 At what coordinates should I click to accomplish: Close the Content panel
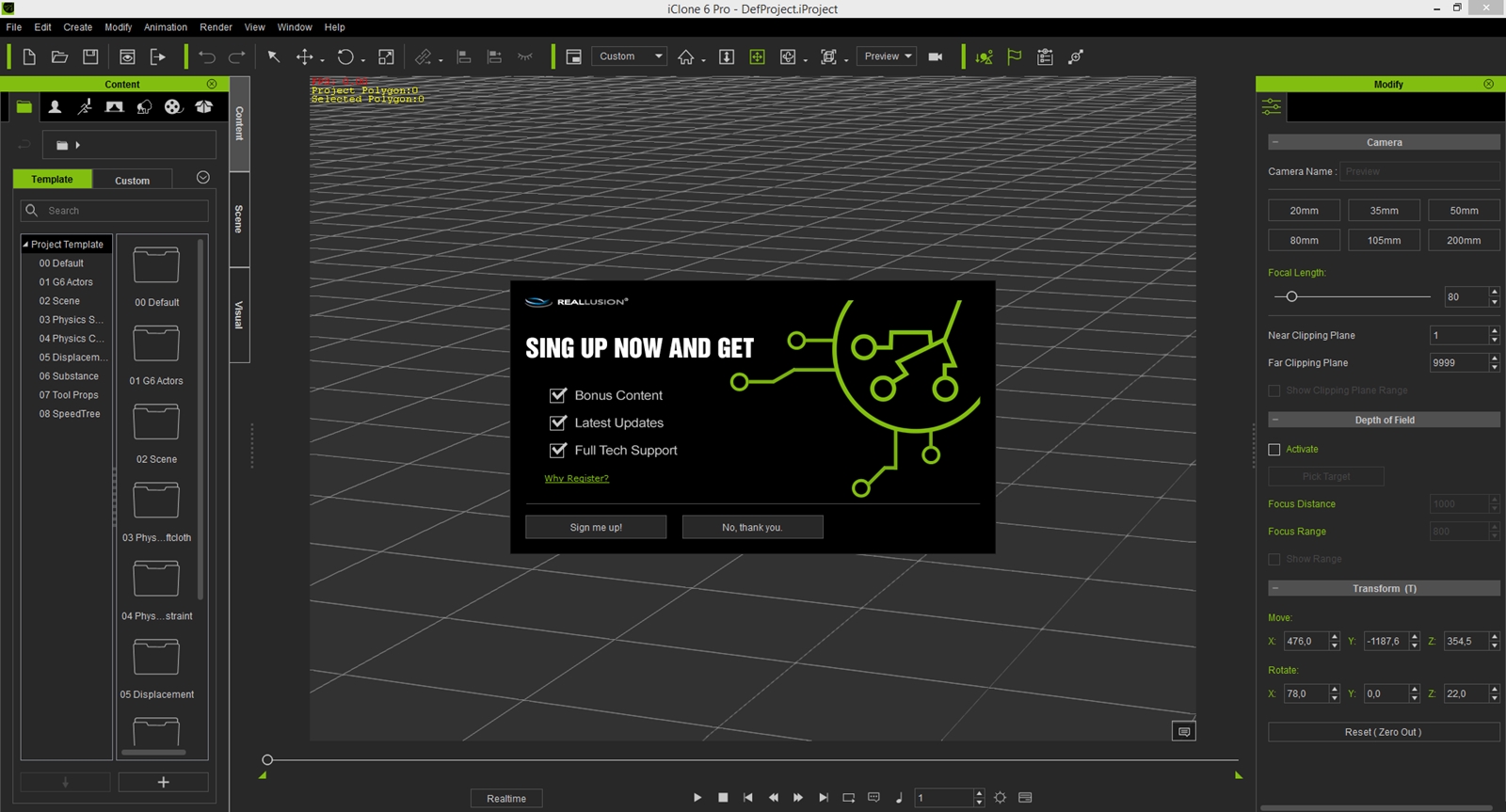[212, 84]
